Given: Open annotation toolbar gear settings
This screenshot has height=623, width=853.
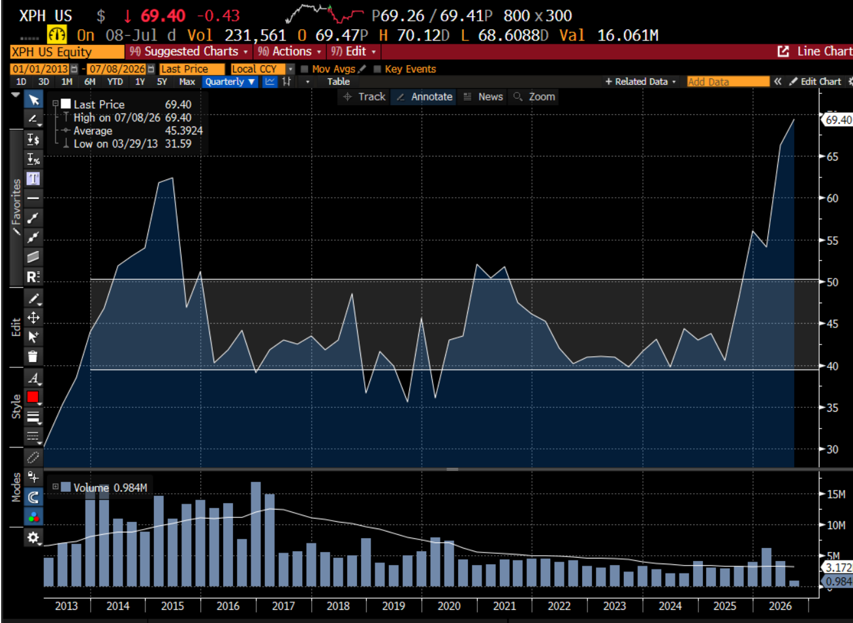Looking at the screenshot, I should 33,538.
